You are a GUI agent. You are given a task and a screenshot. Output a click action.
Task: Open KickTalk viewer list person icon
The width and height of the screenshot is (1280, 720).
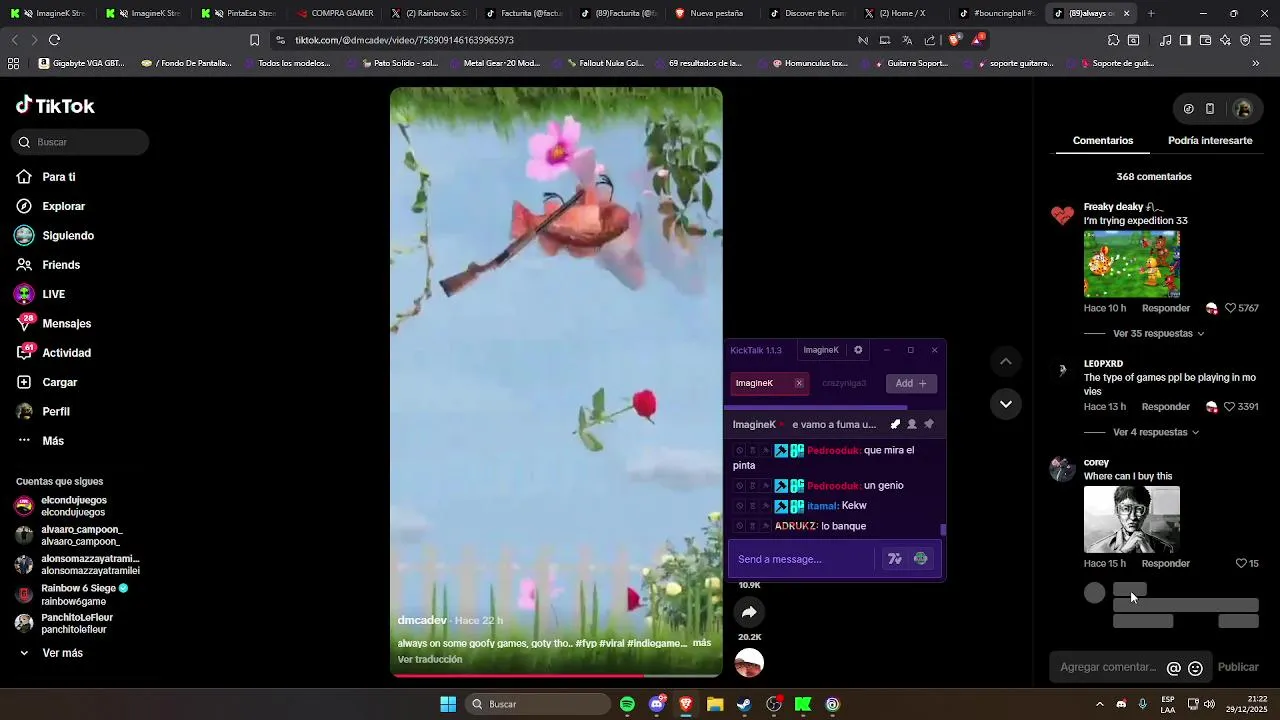pos(912,424)
